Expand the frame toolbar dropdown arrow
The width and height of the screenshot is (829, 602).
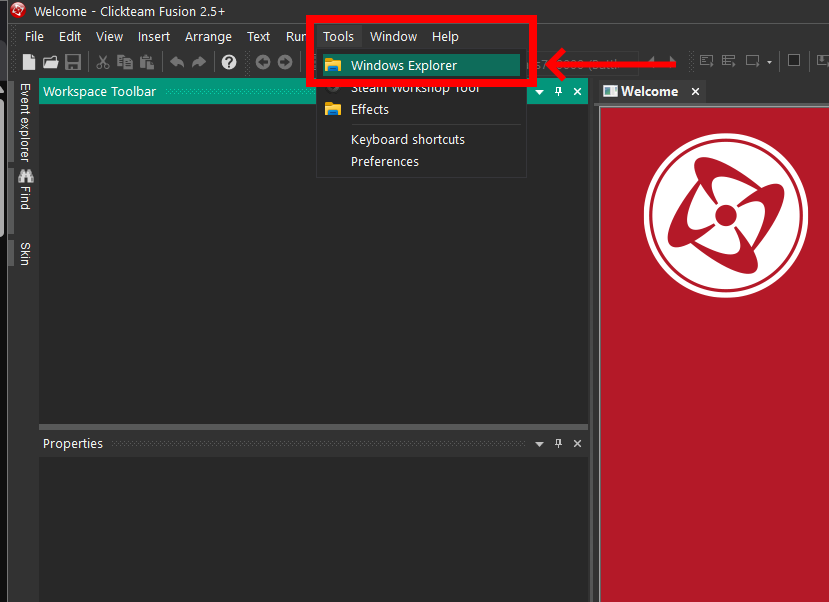pos(769,62)
